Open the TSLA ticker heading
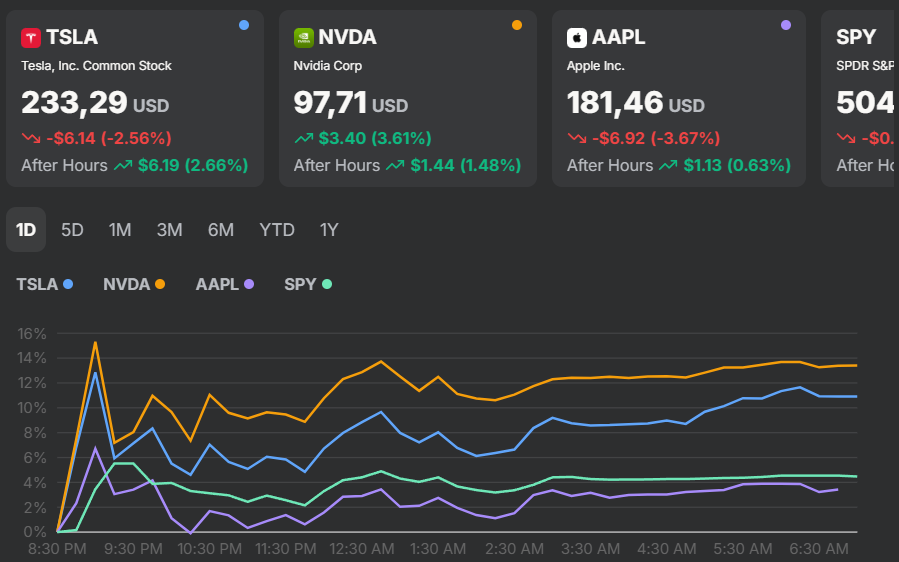899x562 pixels. pyautogui.click(x=72, y=37)
